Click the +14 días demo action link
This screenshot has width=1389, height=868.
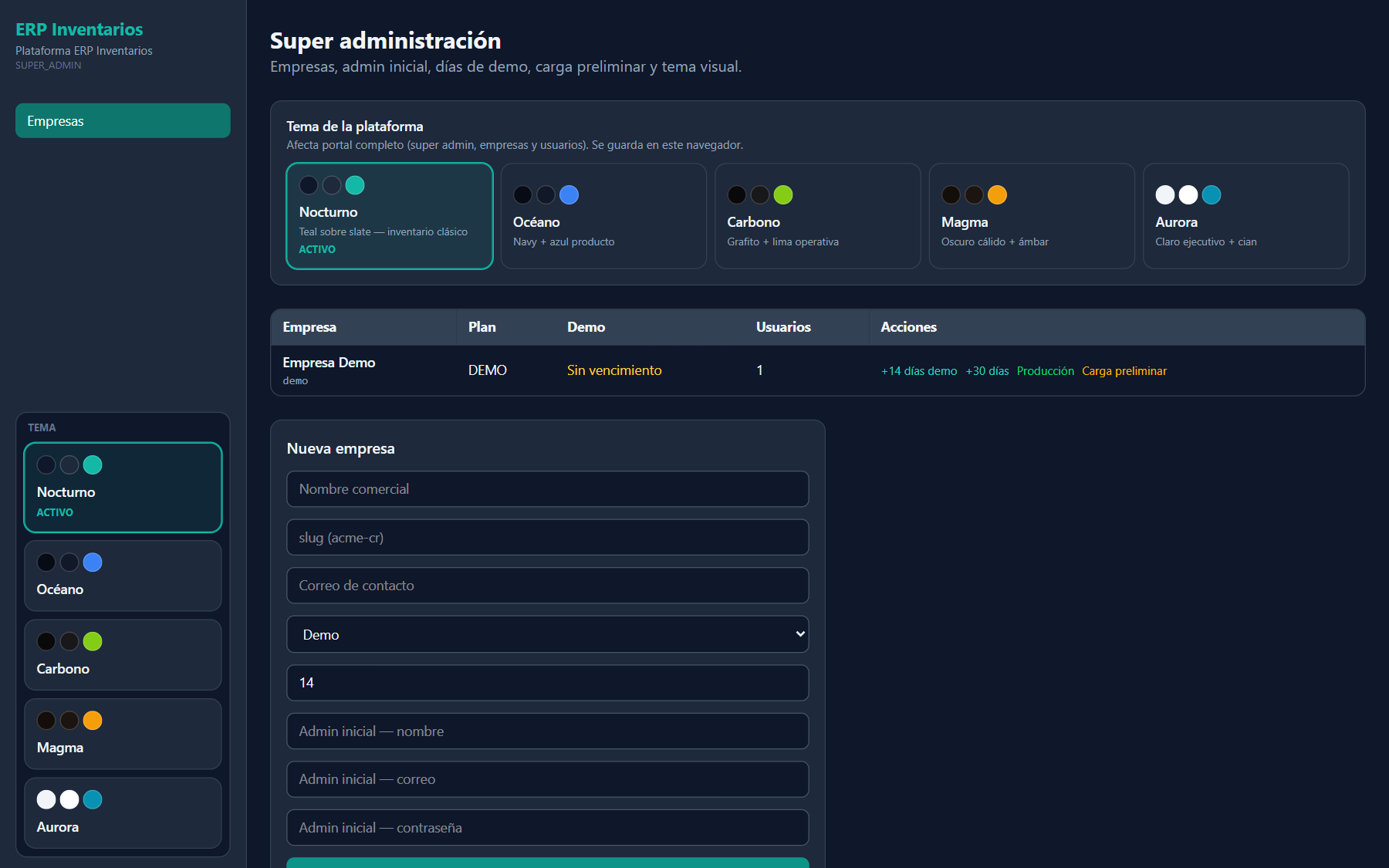coord(919,371)
